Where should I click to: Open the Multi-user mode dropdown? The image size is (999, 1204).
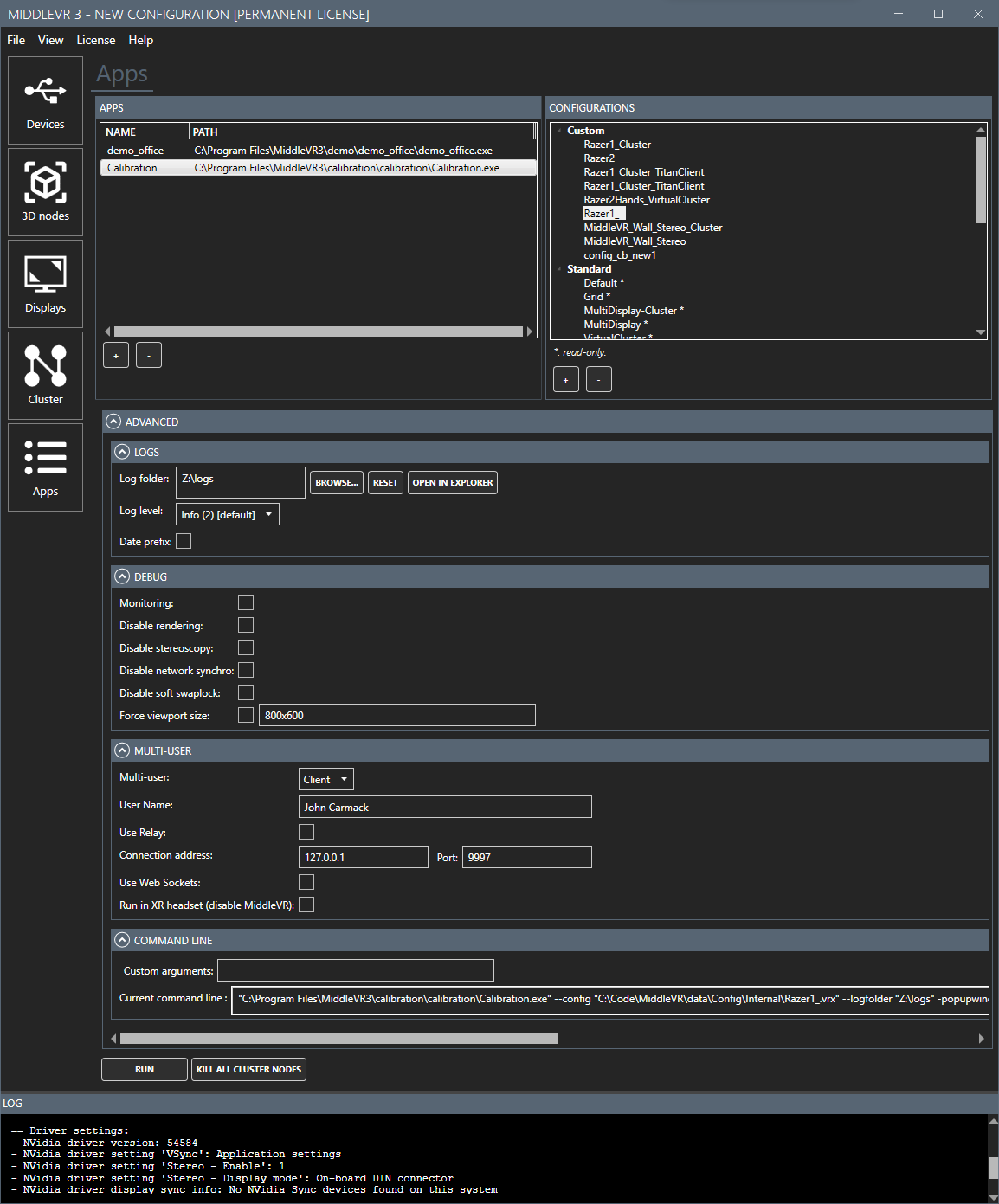click(x=326, y=779)
